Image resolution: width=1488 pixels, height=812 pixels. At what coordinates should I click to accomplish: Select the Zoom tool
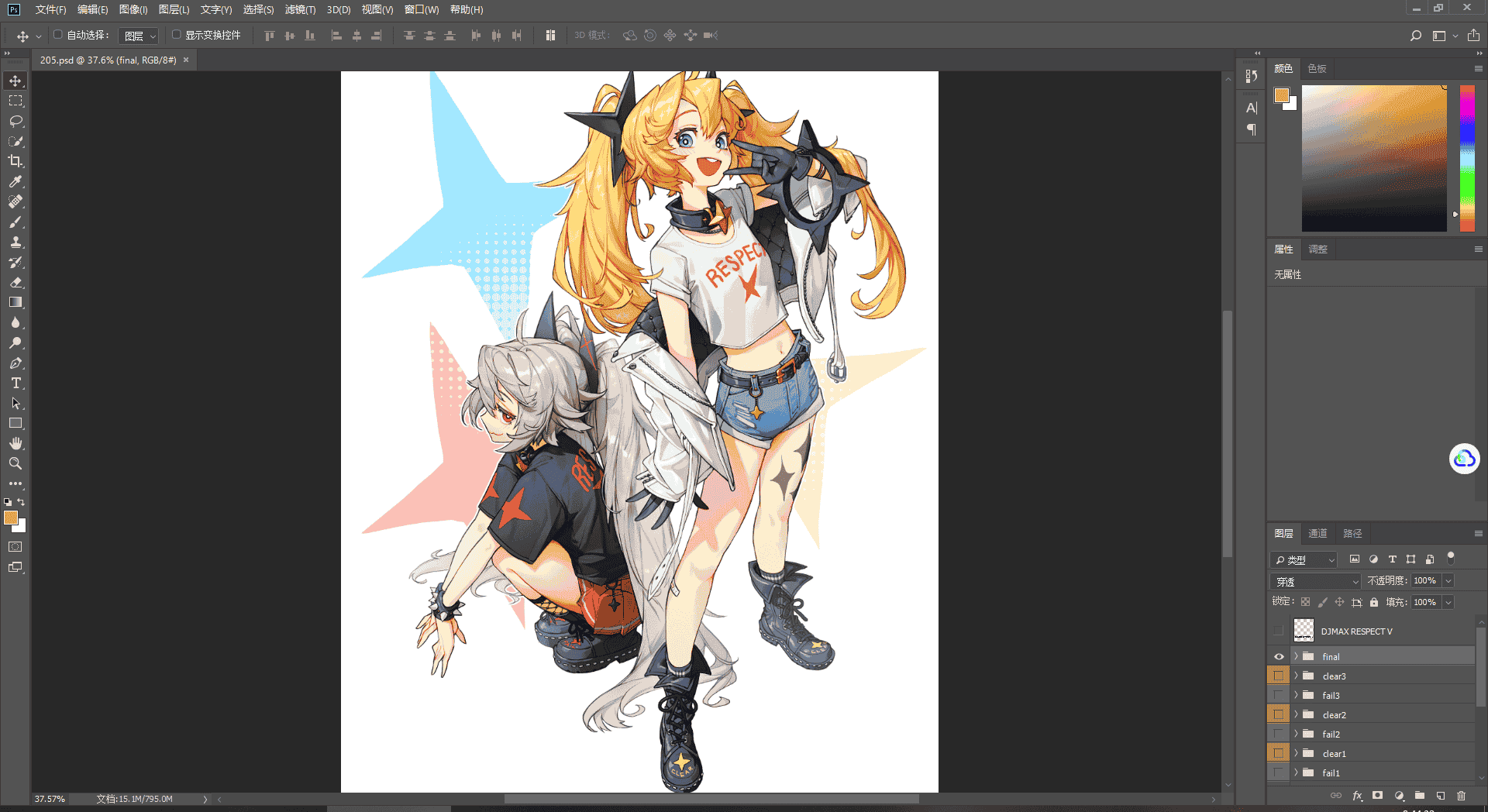[15, 463]
